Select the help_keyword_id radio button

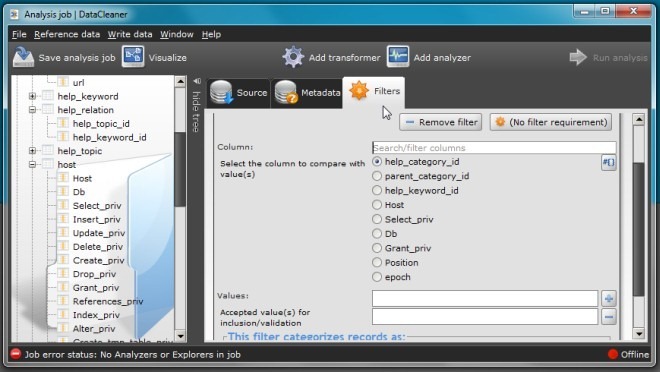pos(377,190)
